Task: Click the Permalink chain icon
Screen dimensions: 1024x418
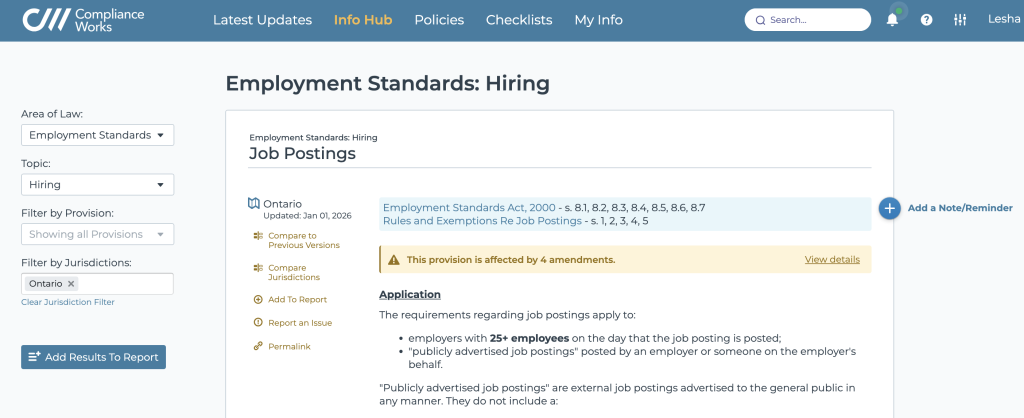Action: tap(258, 346)
